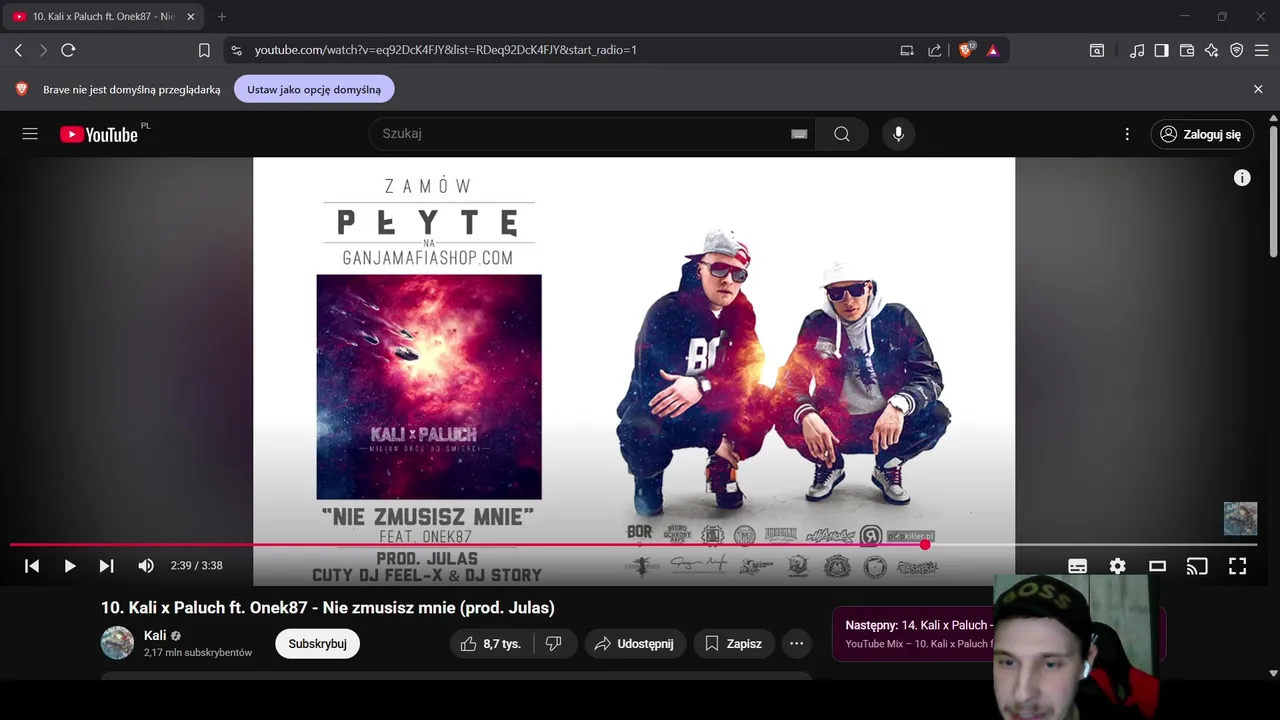Click the video title text

coord(328,608)
